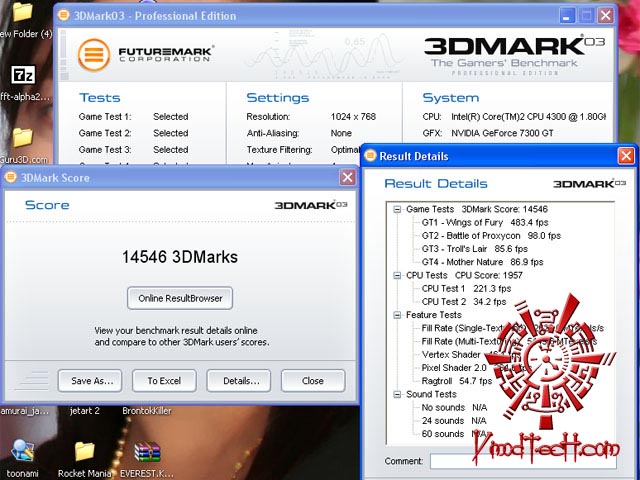Click the Result Details title bar icon
The width and height of the screenshot is (640, 480).
[x=370, y=156]
